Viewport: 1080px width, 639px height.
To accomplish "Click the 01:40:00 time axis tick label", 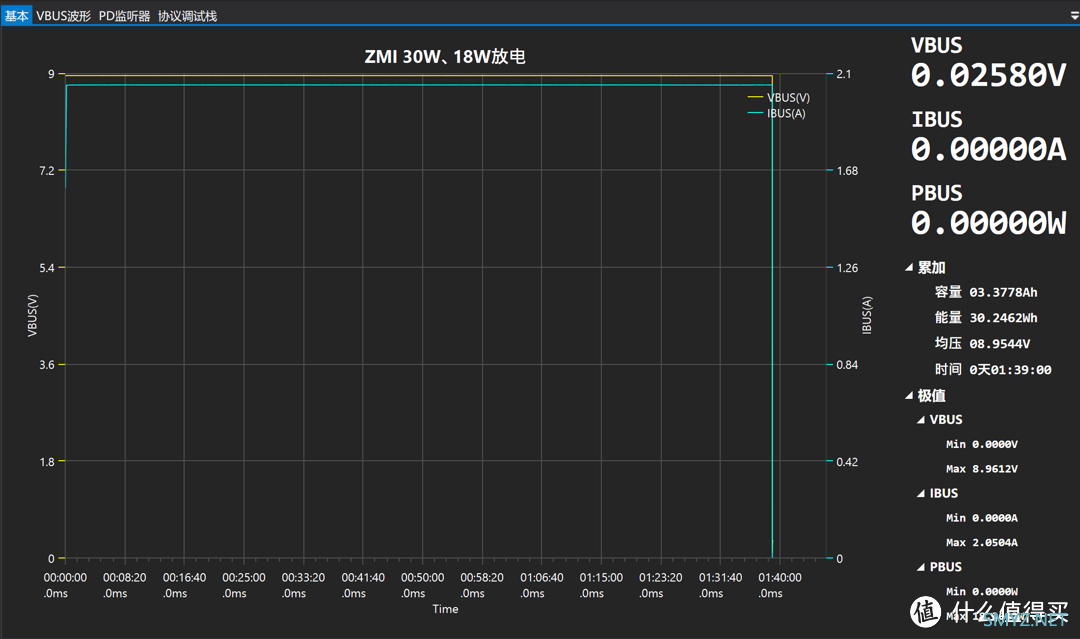I will tap(779, 585).
